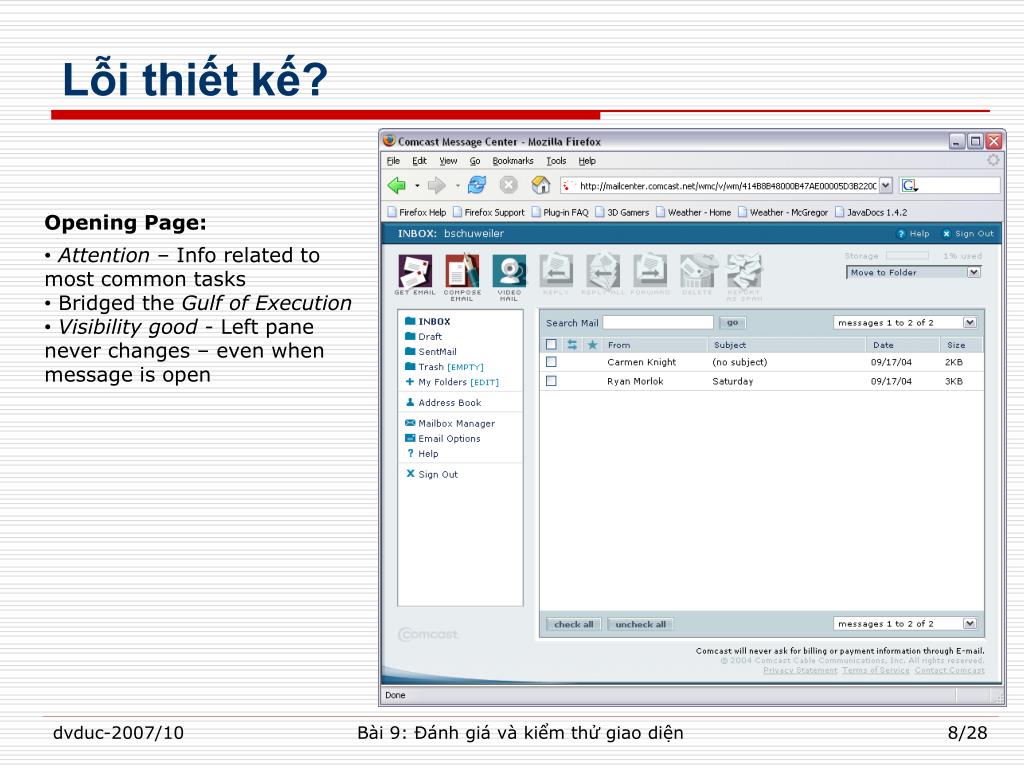The image size is (1024, 768).
Task: Click the Firefox stop loading icon
Action: (509, 185)
